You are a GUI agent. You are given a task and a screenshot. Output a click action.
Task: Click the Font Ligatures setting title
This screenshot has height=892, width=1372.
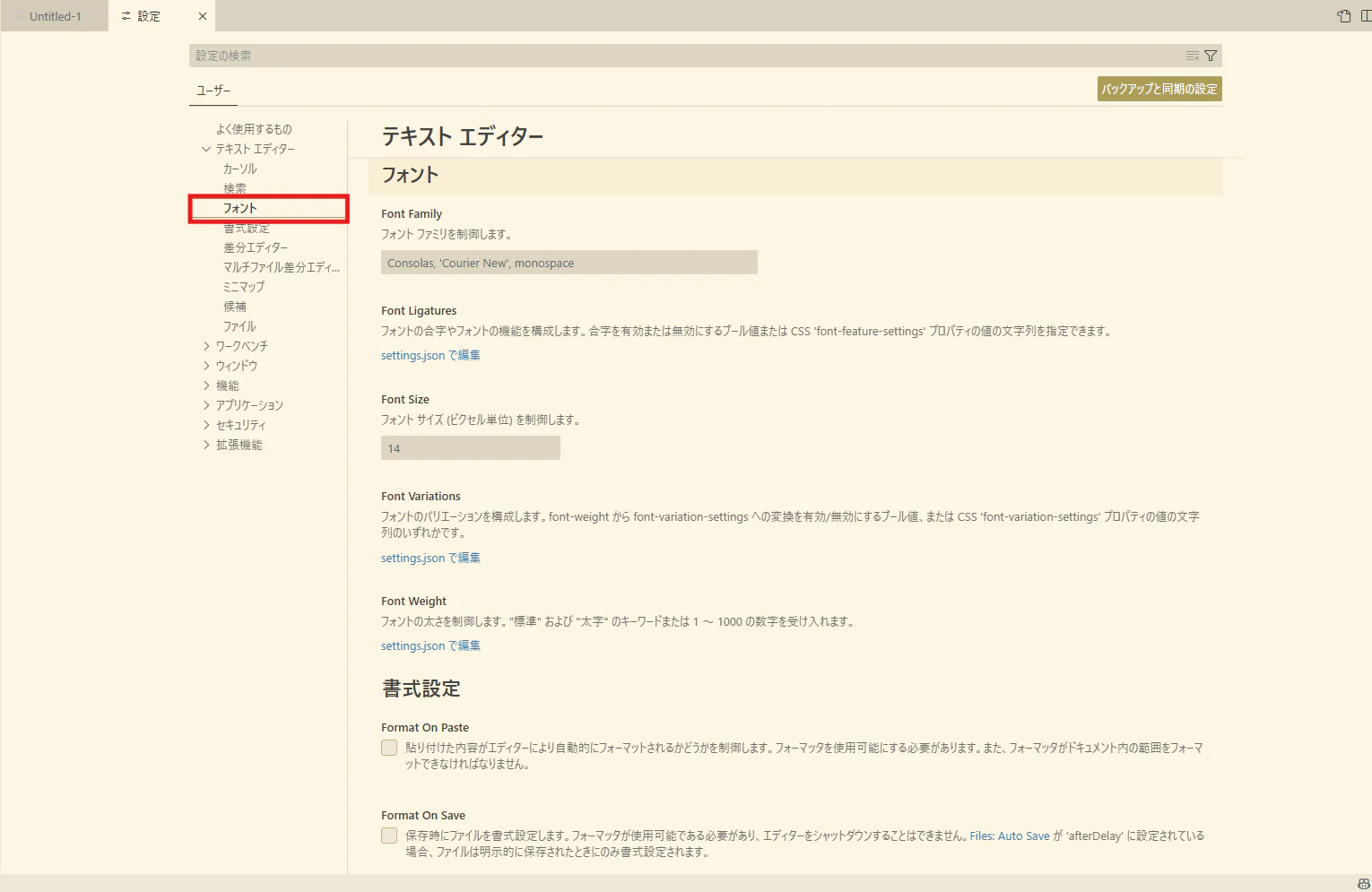click(419, 310)
